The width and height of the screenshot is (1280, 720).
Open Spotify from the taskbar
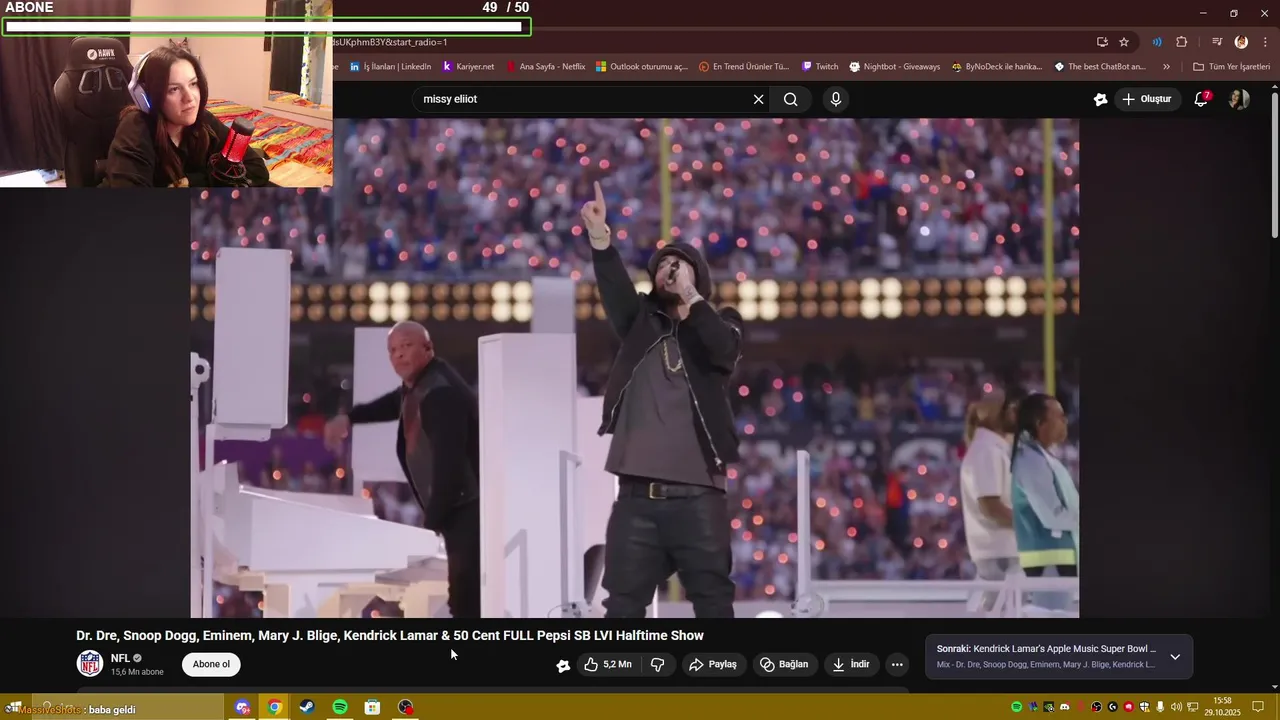coord(340,707)
